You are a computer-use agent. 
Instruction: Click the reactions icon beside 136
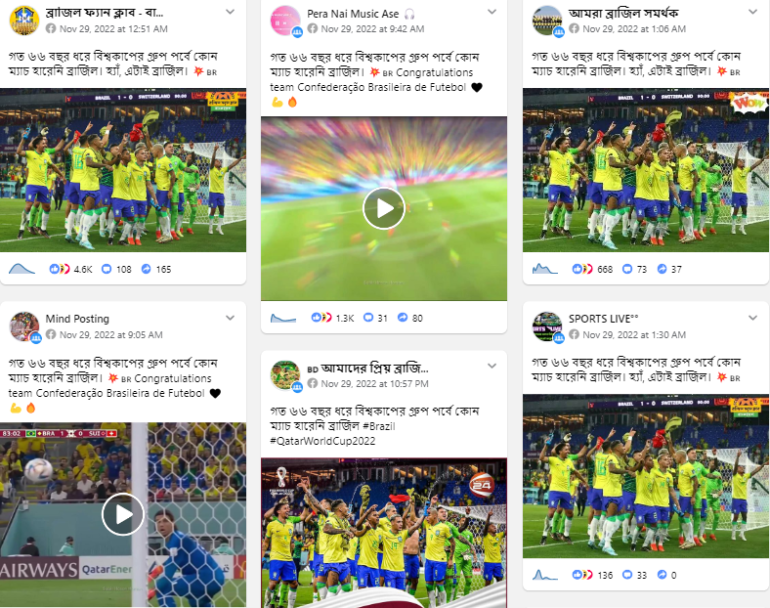tap(582, 575)
